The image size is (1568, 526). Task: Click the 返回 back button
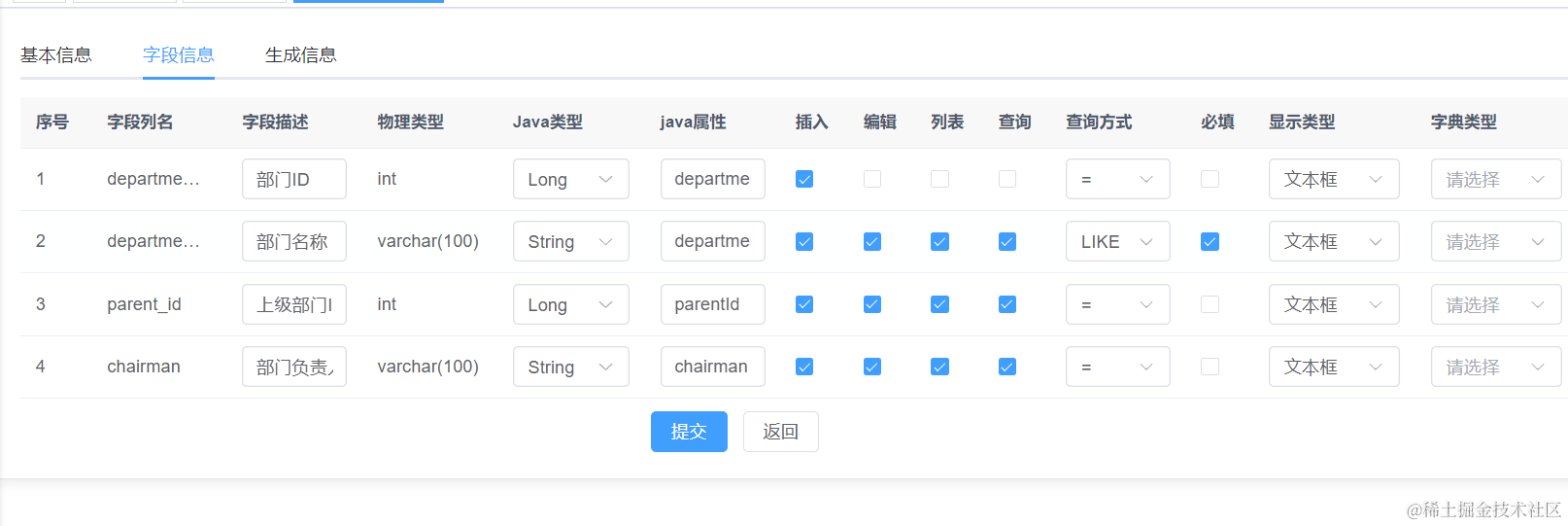pos(780,432)
